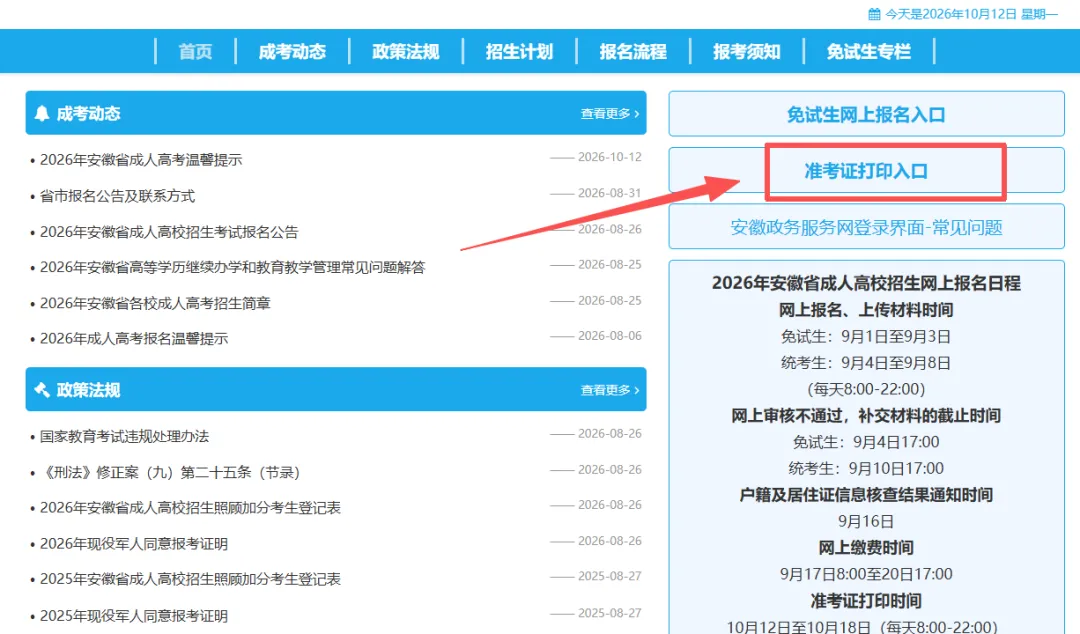Open 2025年现役军人同意报考证明 link
The image size is (1080, 634).
pos(134,615)
